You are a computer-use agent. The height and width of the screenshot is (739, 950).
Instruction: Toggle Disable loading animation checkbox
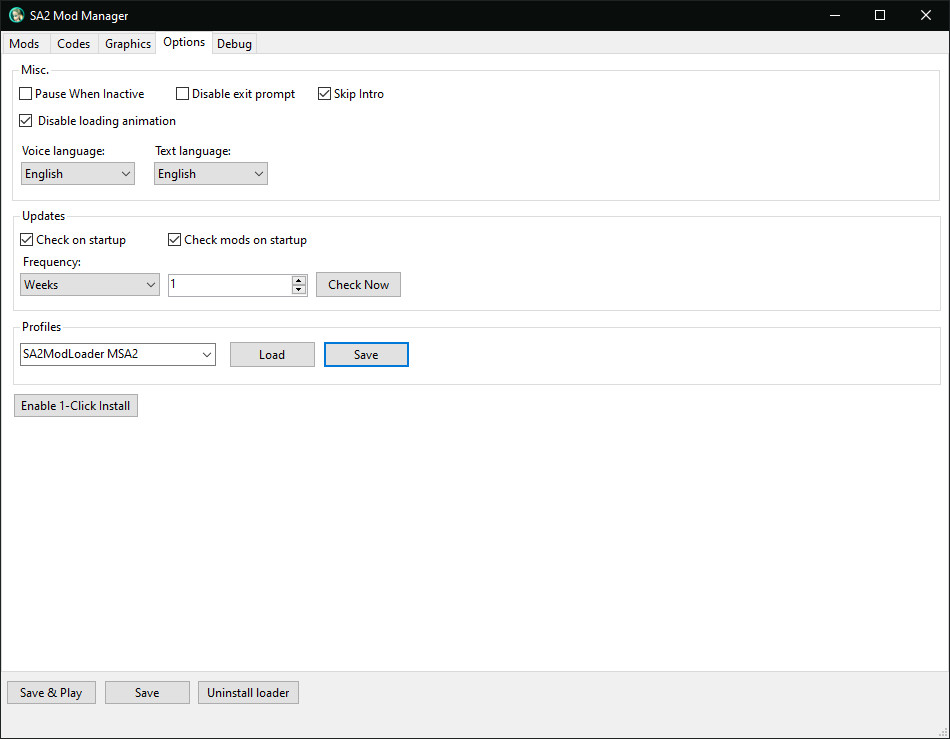coord(26,121)
